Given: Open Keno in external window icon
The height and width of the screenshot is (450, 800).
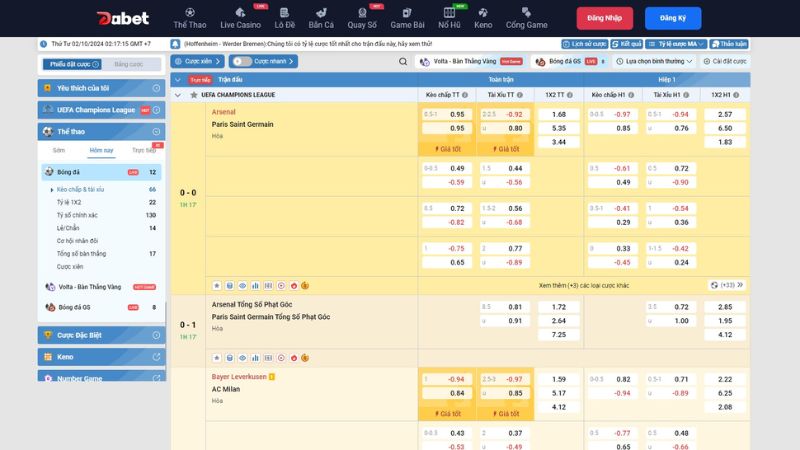Looking at the screenshot, I should tap(157, 356).
